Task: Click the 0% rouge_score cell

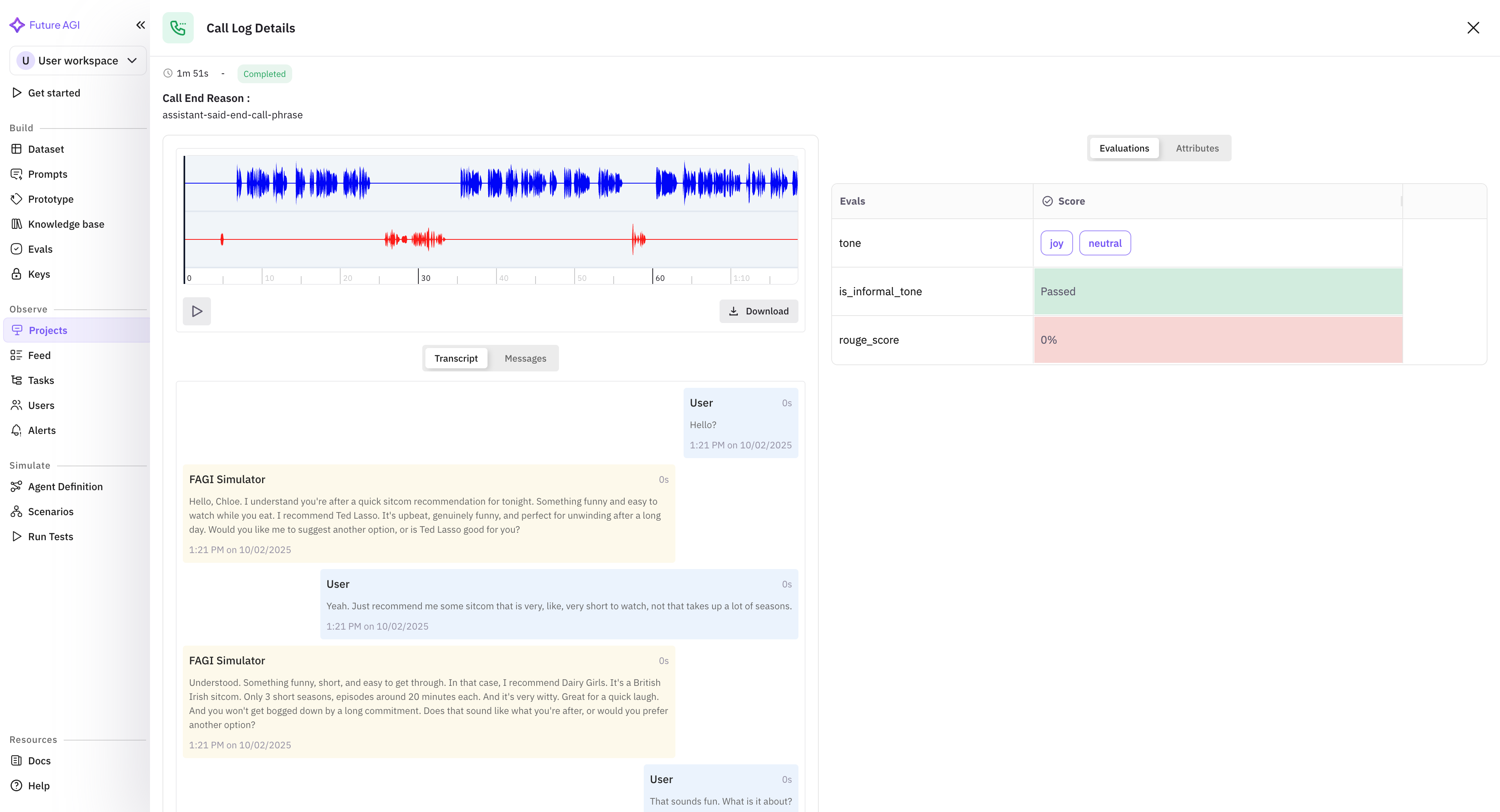Action: [x=1218, y=340]
